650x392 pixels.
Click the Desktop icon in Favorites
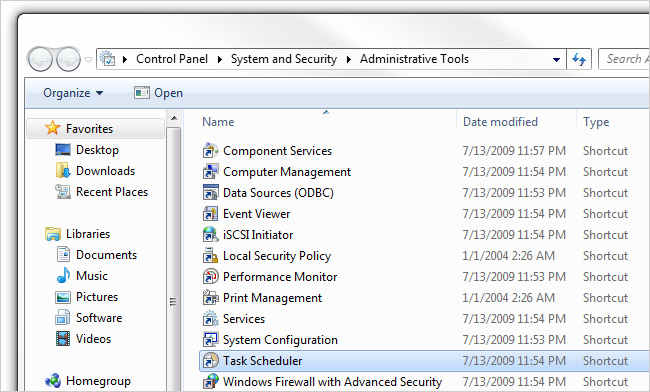(63, 150)
